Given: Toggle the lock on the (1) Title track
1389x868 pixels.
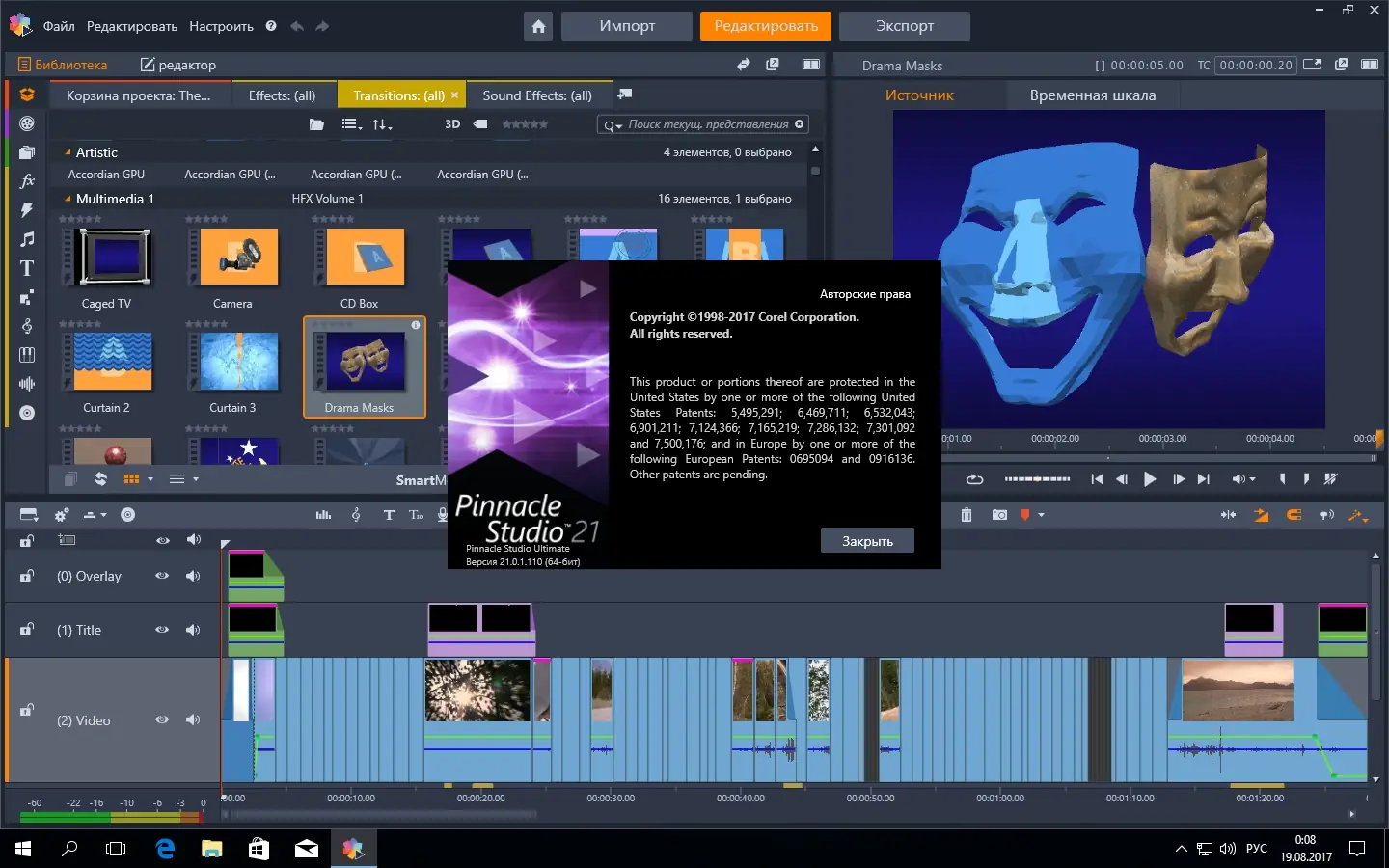Looking at the screenshot, I should [x=27, y=629].
